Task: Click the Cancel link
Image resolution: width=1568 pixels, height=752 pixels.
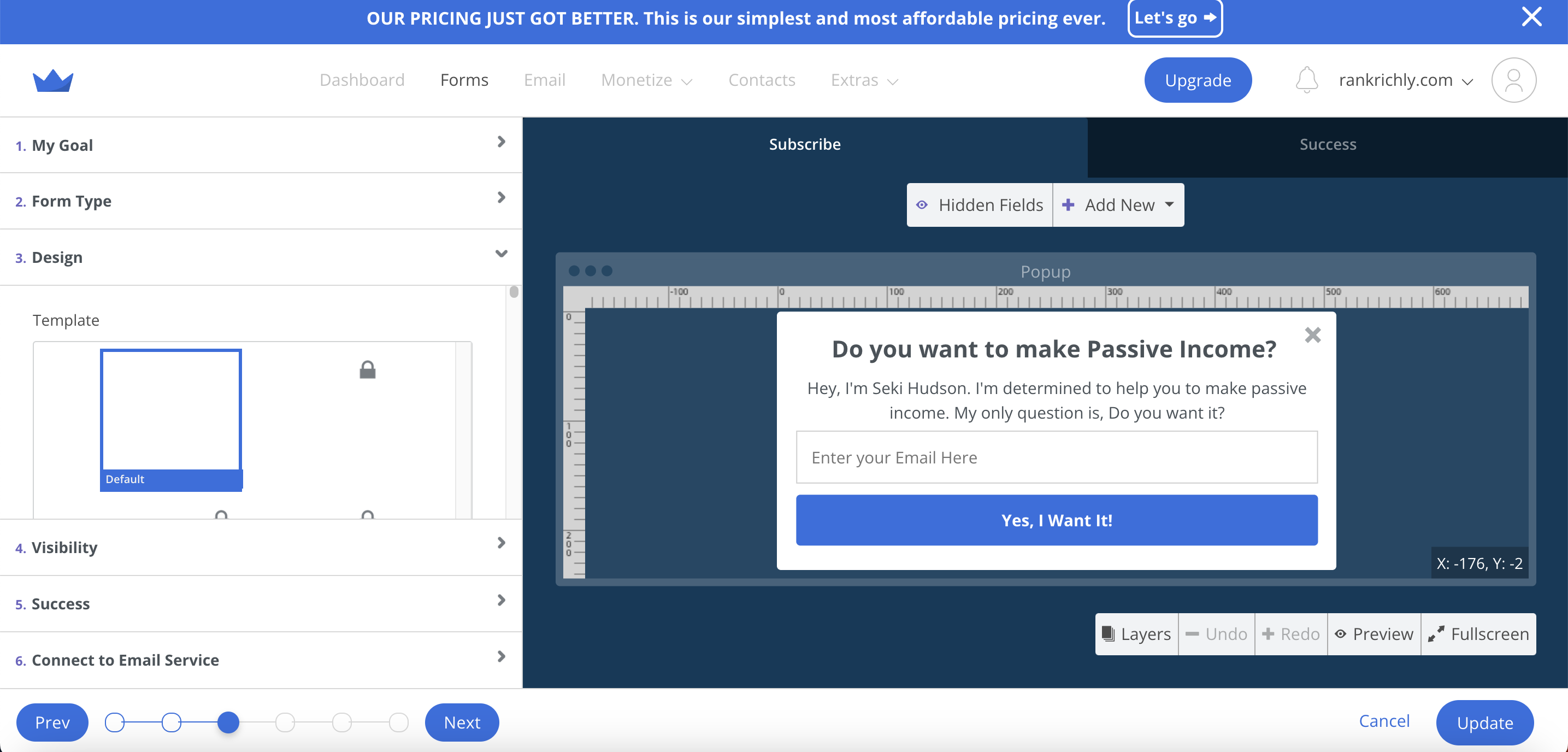Action: pyautogui.click(x=1384, y=721)
